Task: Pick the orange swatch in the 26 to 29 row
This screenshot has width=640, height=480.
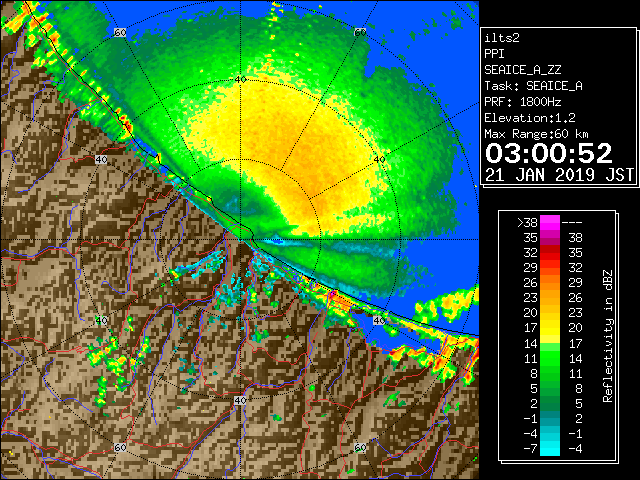Action: click(550, 282)
